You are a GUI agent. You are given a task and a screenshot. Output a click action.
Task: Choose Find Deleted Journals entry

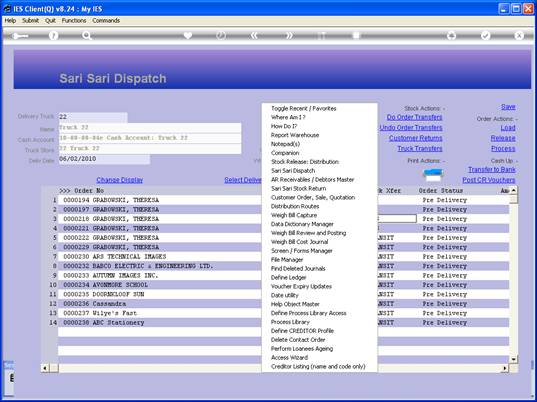(x=298, y=269)
